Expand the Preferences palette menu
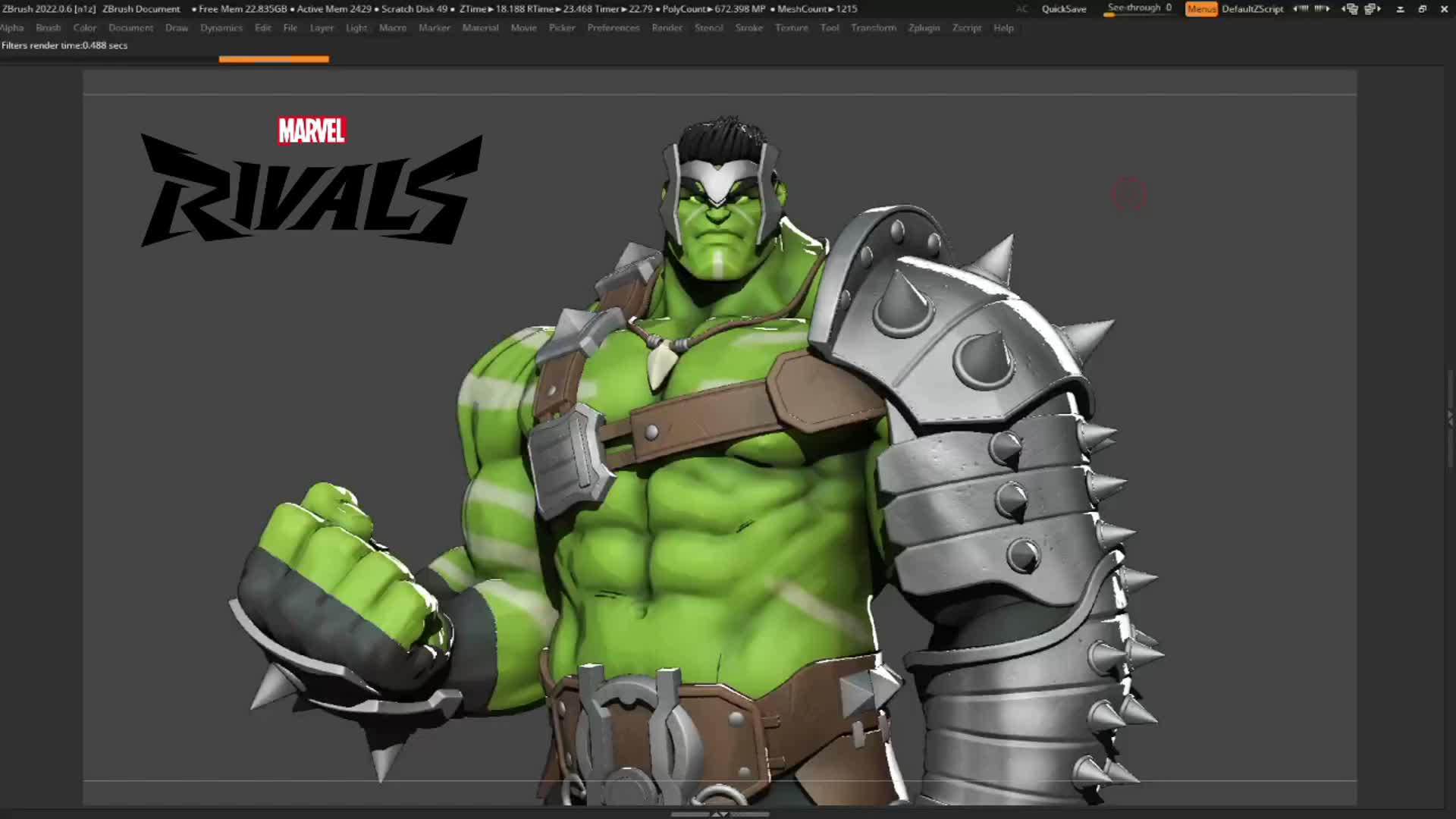Image resolution: width=1456 pixels, height=819 pixels. [x=613, y=28]
